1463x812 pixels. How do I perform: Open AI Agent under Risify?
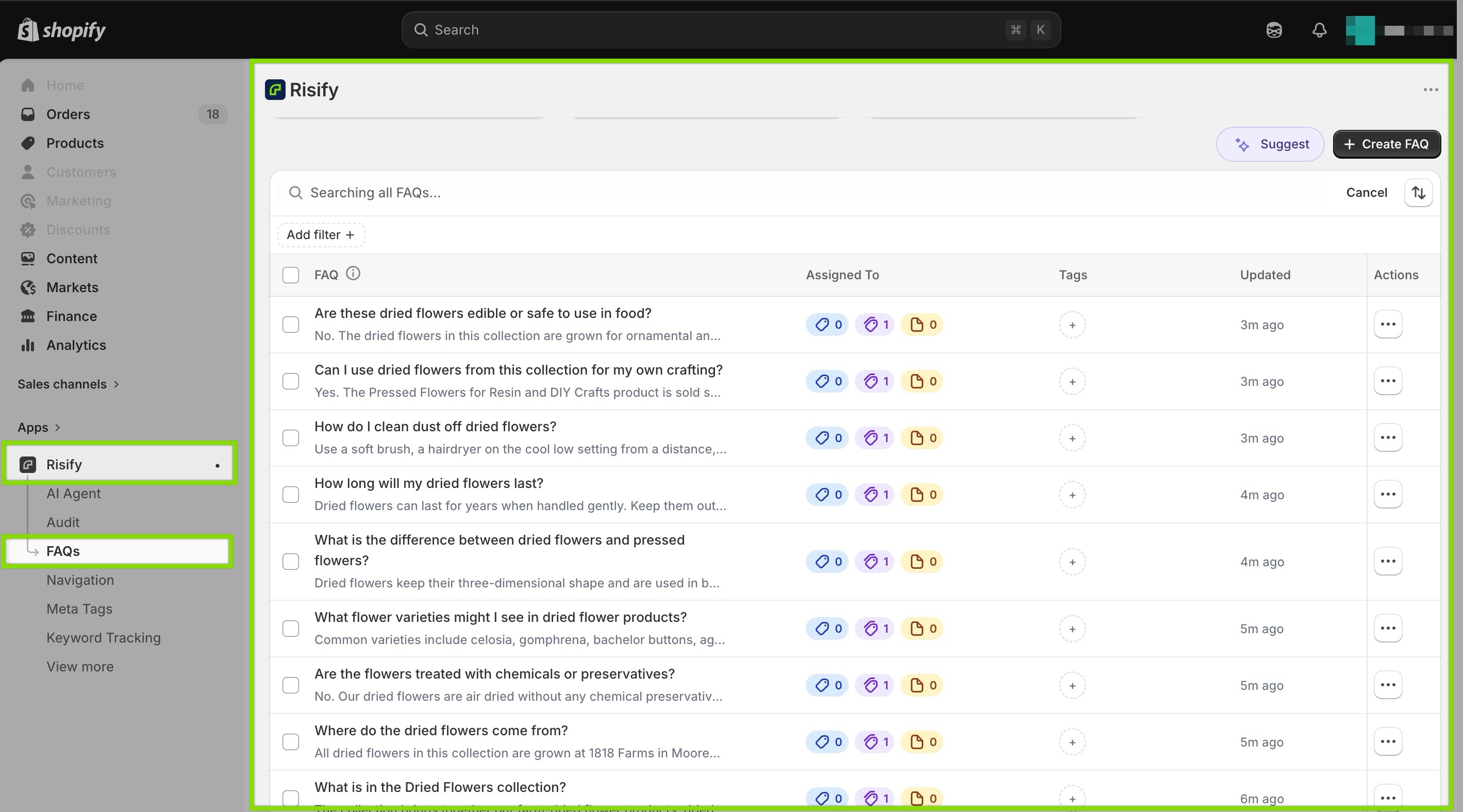[x=73, y=494]
